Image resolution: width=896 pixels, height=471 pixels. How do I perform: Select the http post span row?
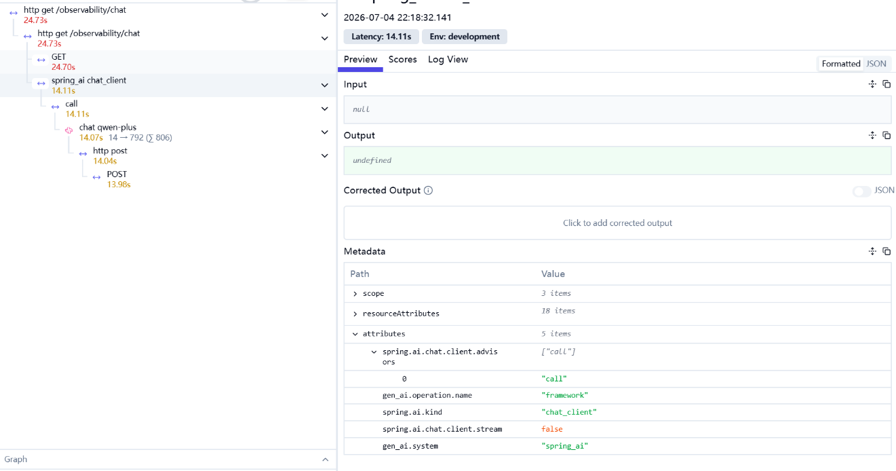[x=166, y=155]
